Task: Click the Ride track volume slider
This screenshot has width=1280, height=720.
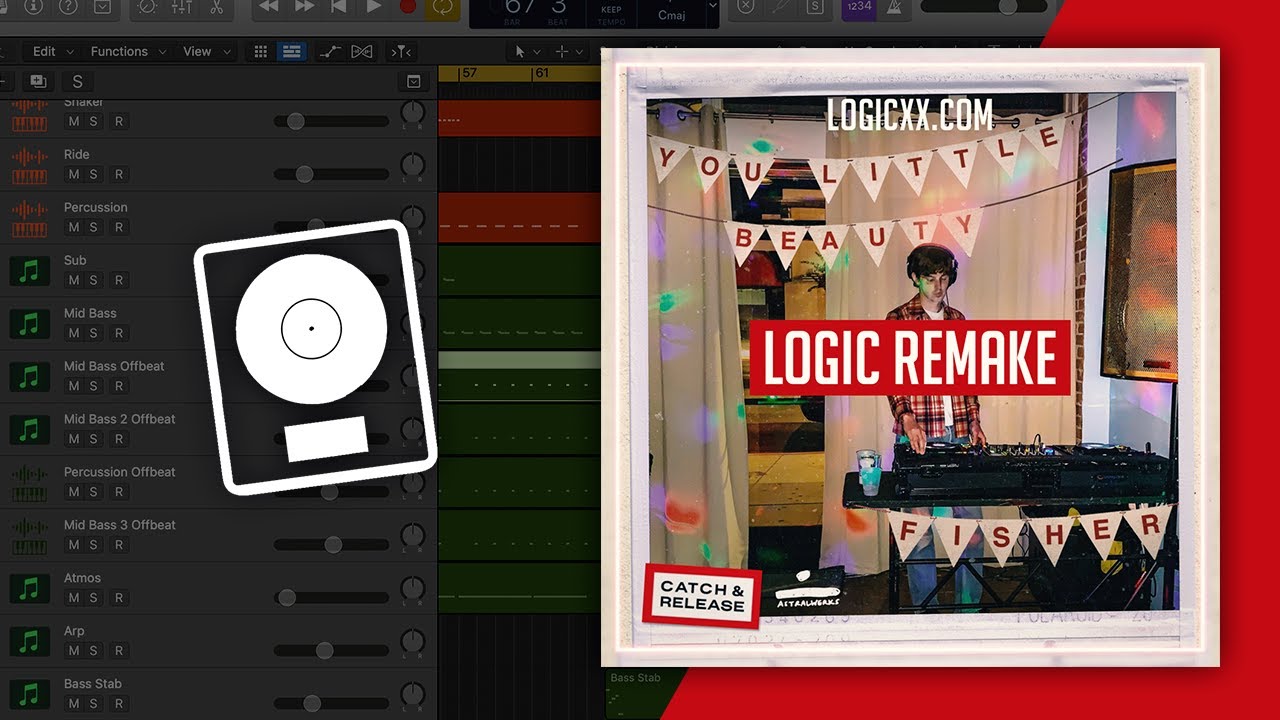Action: point(331,174)
